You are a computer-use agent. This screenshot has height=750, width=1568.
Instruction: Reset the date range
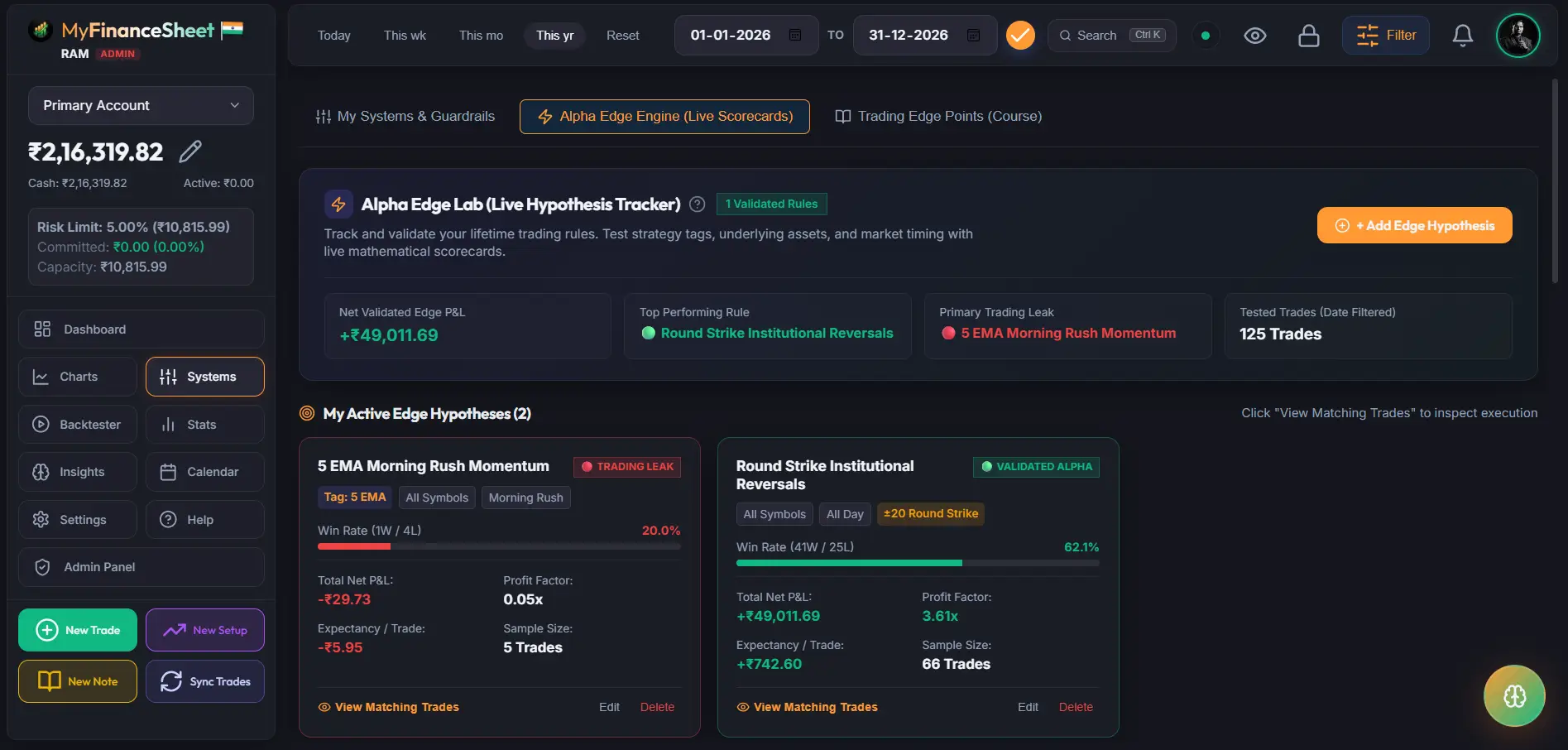click(622, 36)
